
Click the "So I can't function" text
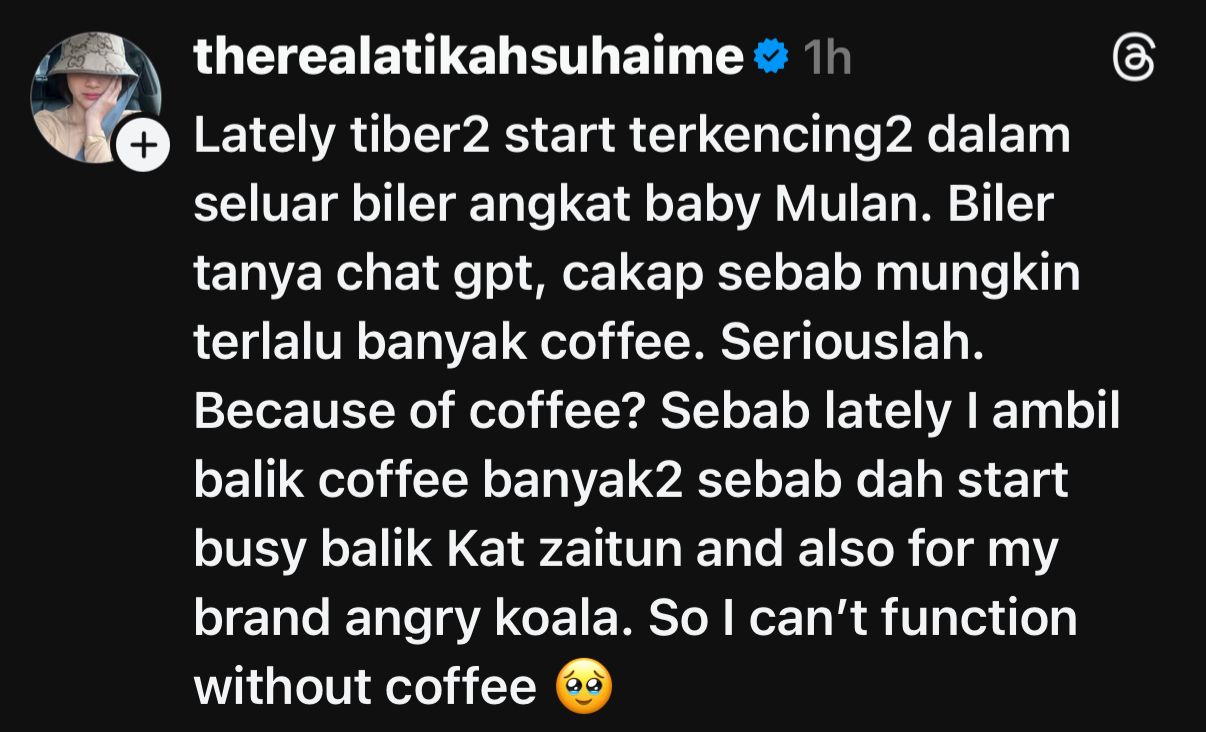pos(864,619)
